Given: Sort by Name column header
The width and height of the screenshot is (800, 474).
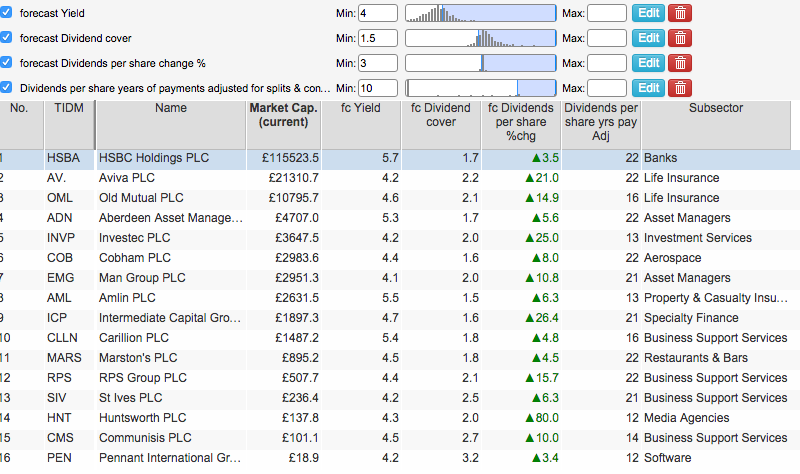Looking at the screenshot, I should point(171,124).
